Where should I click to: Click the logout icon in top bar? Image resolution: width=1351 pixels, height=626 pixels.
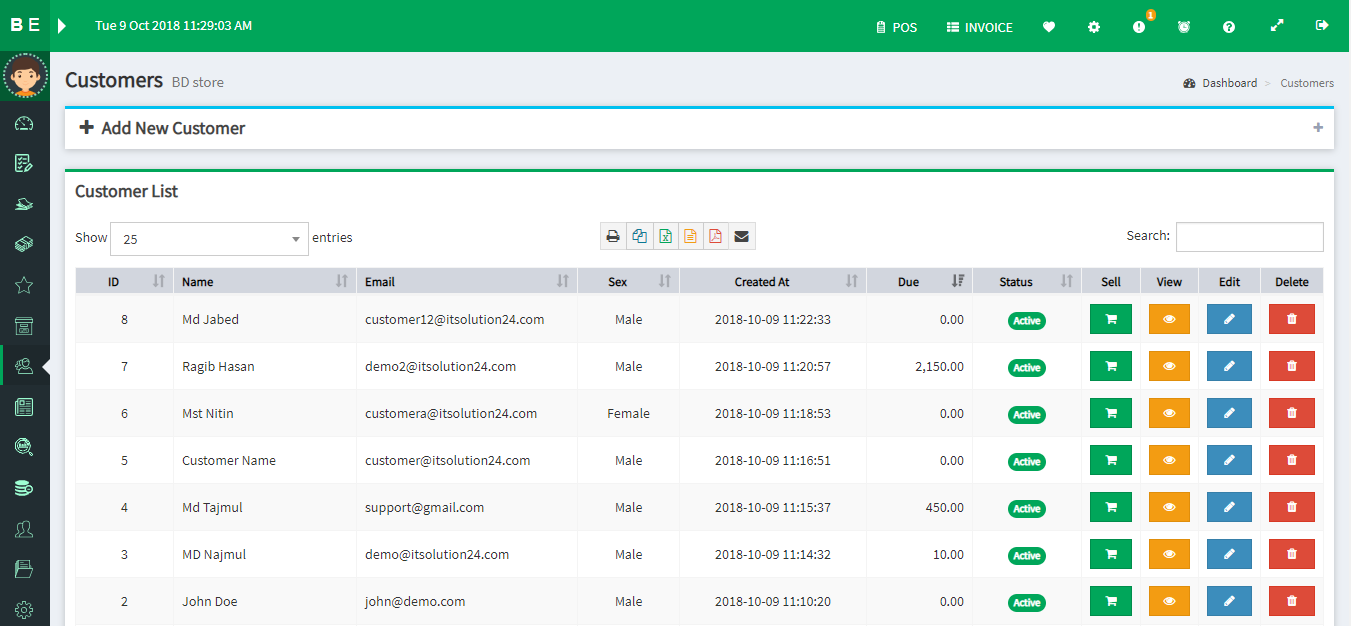pos(1322,26)
